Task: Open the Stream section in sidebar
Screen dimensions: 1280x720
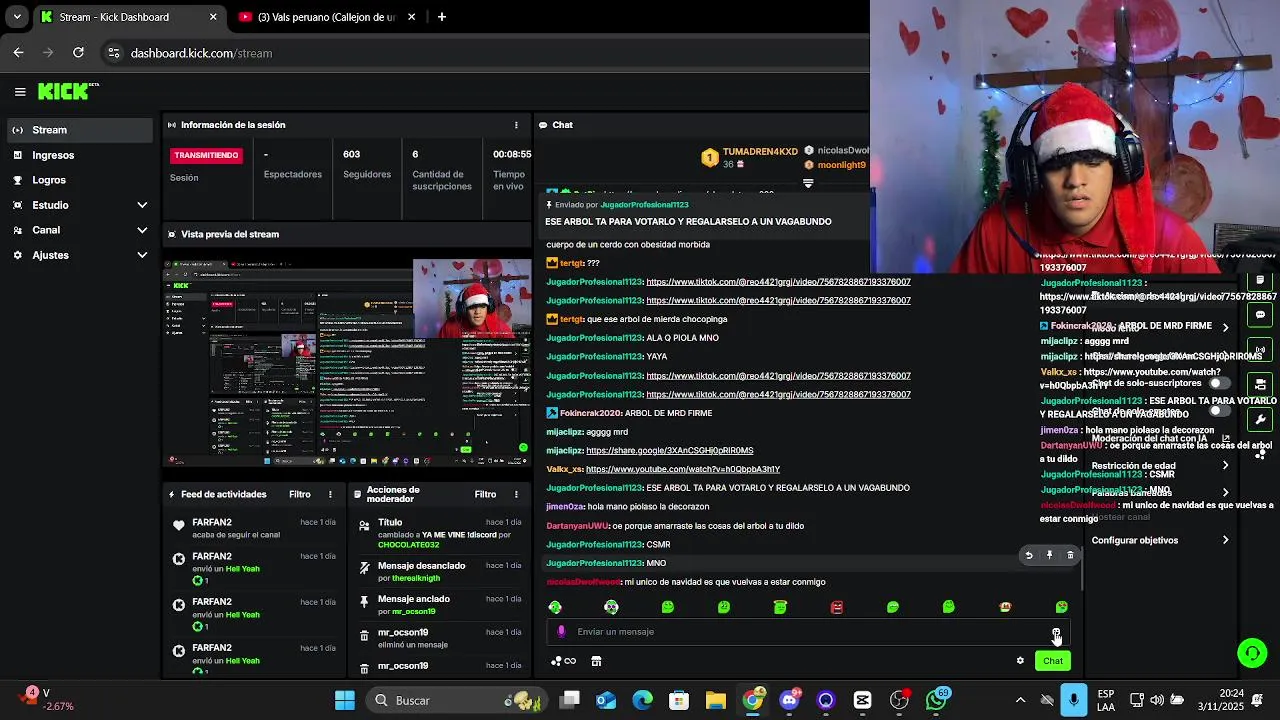Action: point(80,130)
